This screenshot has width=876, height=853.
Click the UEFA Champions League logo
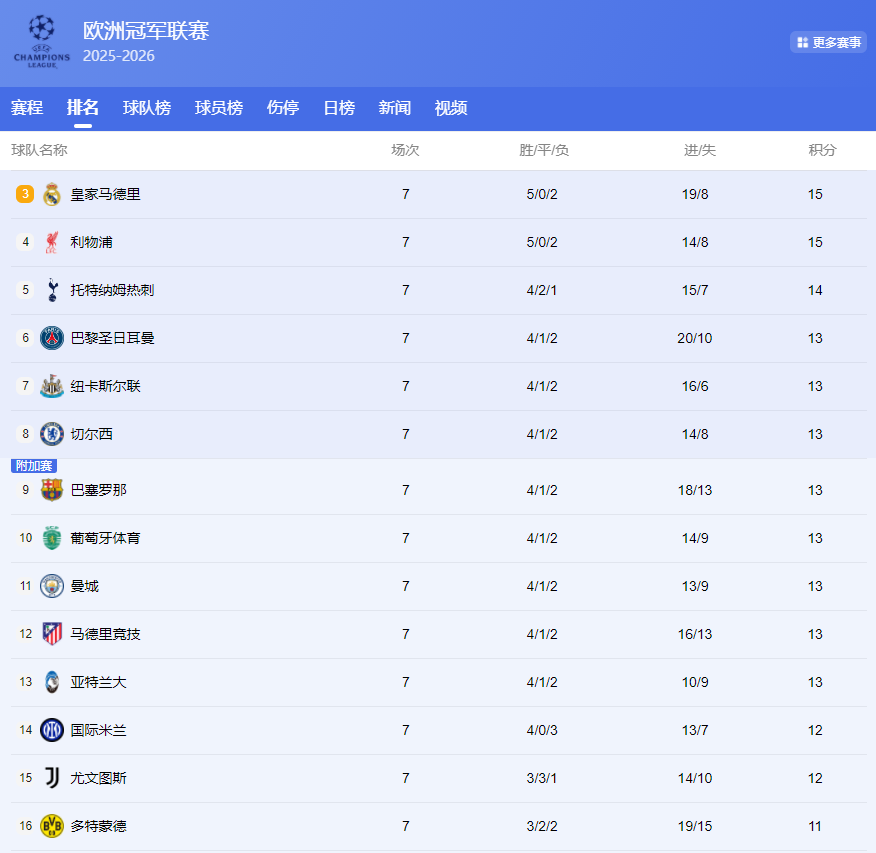(42, 42)
